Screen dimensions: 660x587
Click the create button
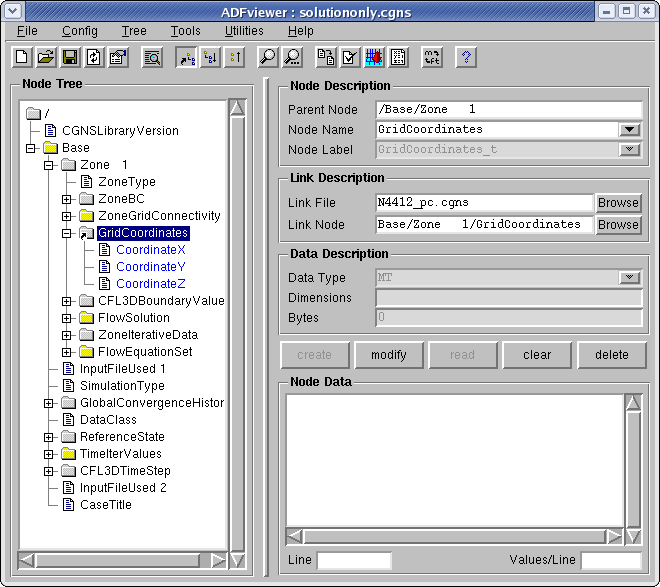315,355
